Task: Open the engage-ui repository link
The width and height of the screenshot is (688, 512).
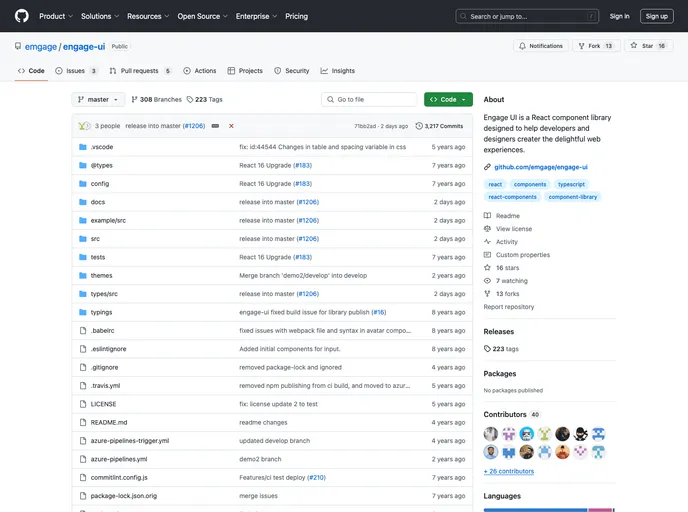Action: [x=84, y=47]
